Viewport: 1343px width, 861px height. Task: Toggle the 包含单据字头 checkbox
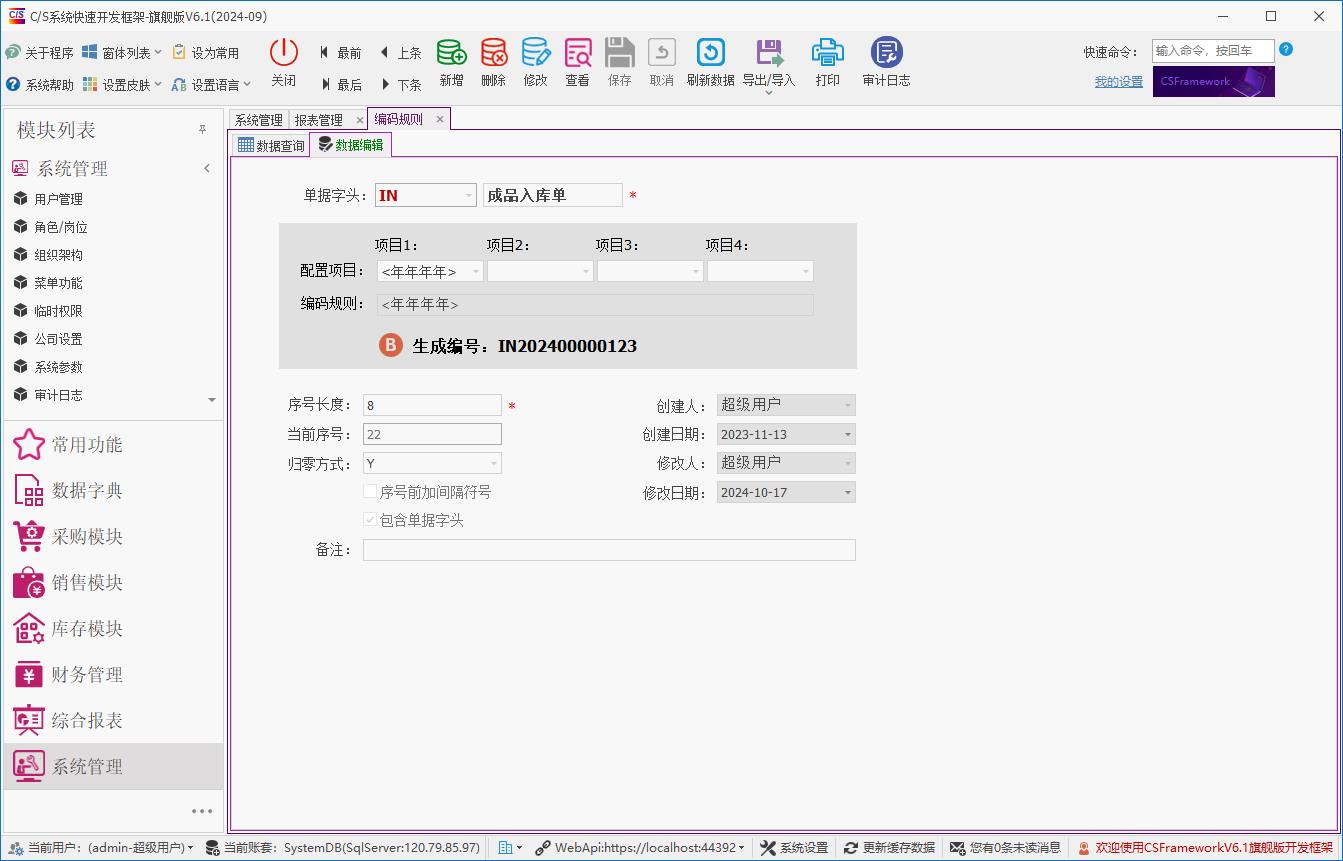coord(370,519)
